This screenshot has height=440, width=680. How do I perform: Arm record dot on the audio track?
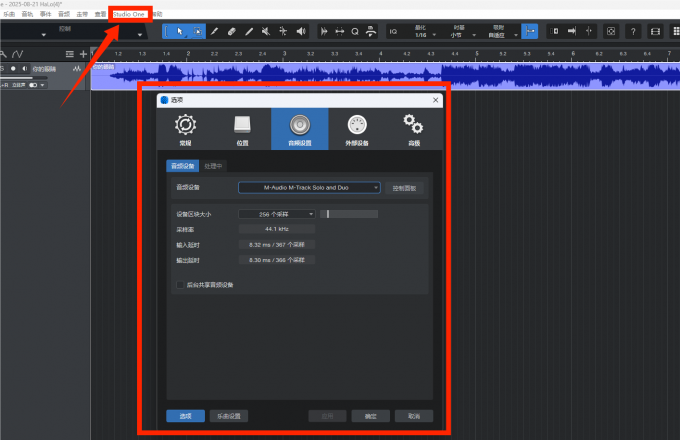(x=13, y=68)
